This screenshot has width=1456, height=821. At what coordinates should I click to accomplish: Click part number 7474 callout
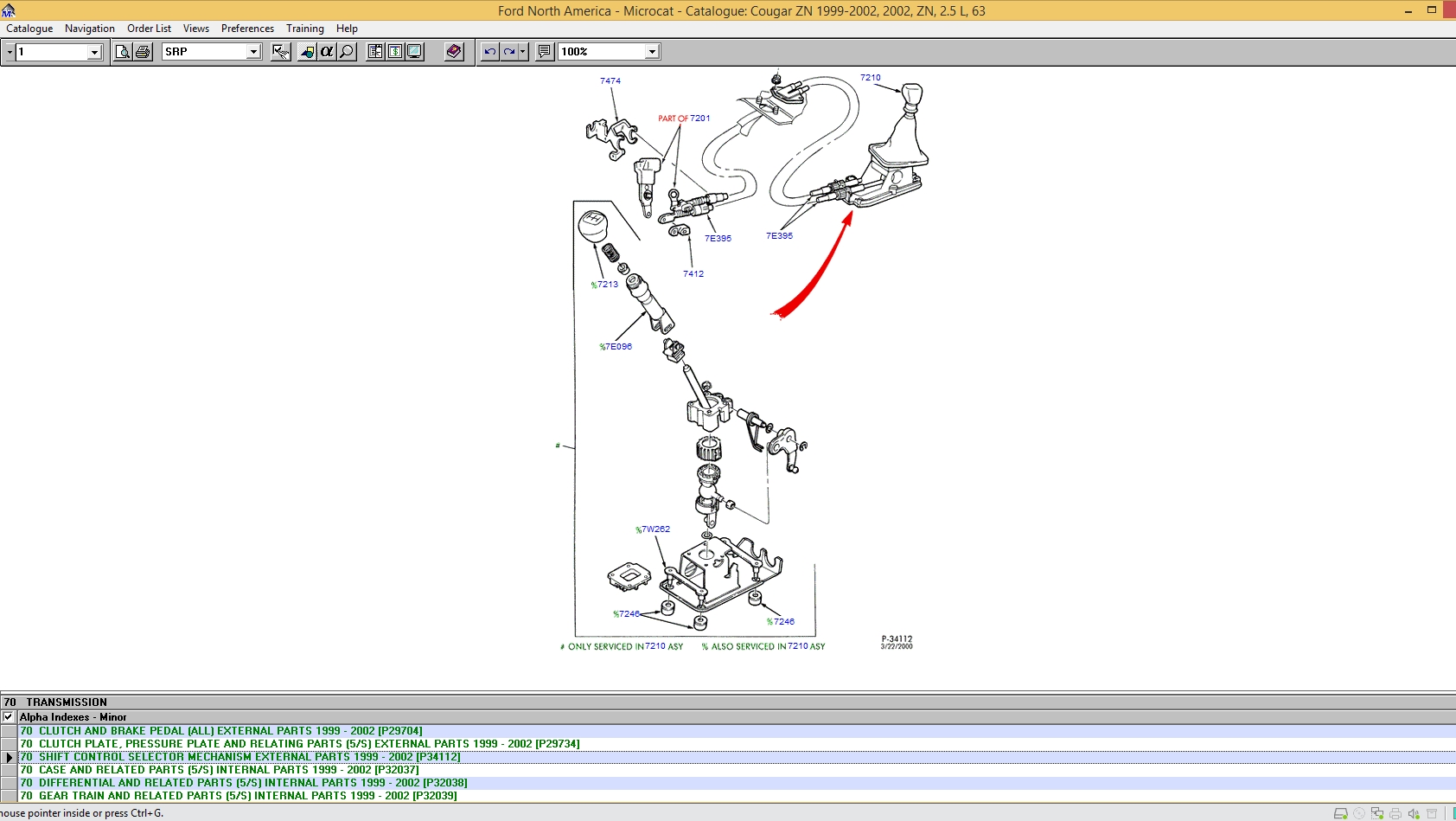[x=610, y=81]
